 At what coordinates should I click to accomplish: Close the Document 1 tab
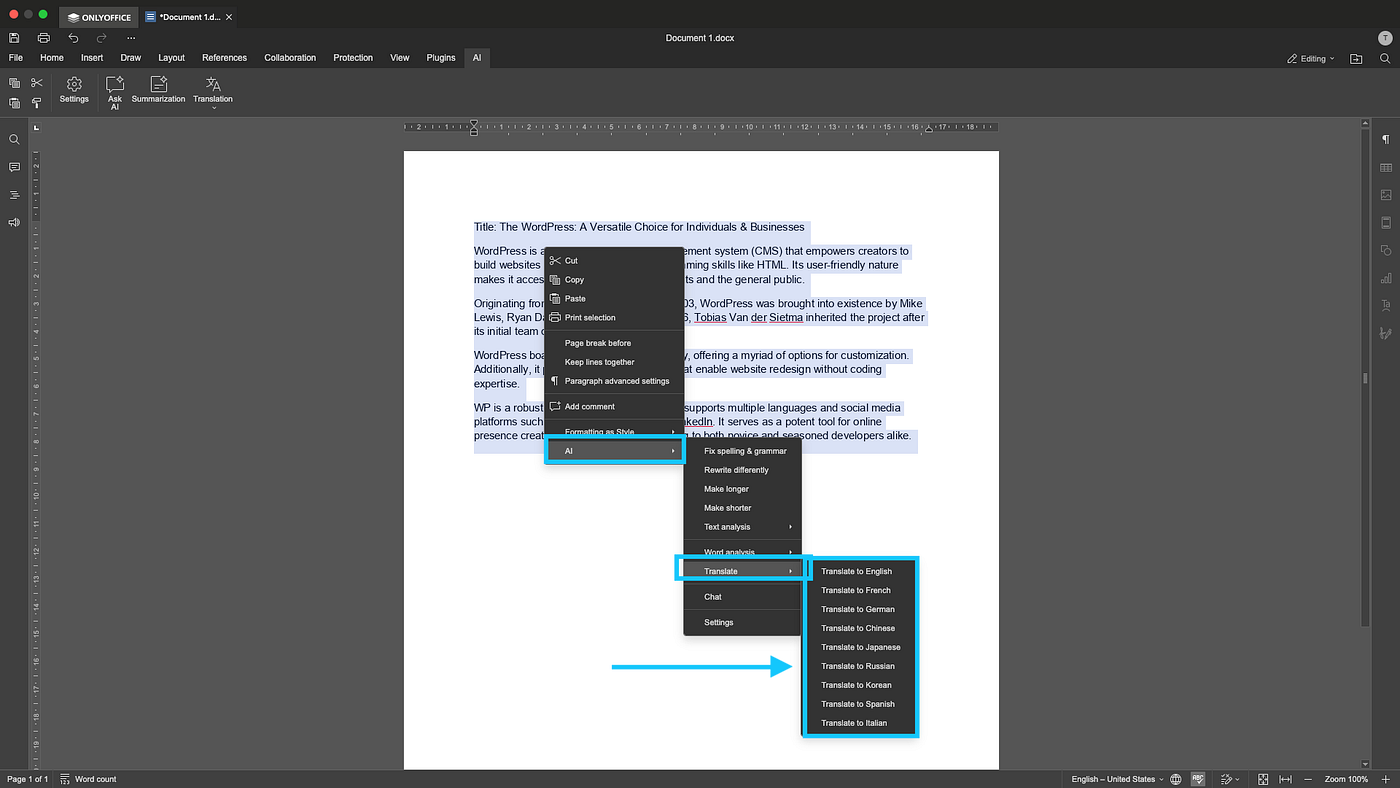tap(229, 17)
